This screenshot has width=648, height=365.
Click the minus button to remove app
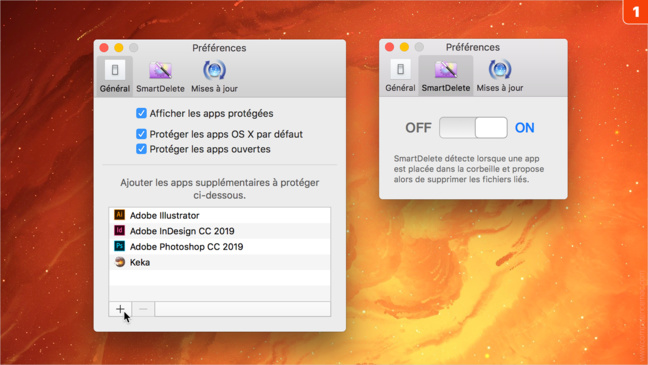coord(143,309)
